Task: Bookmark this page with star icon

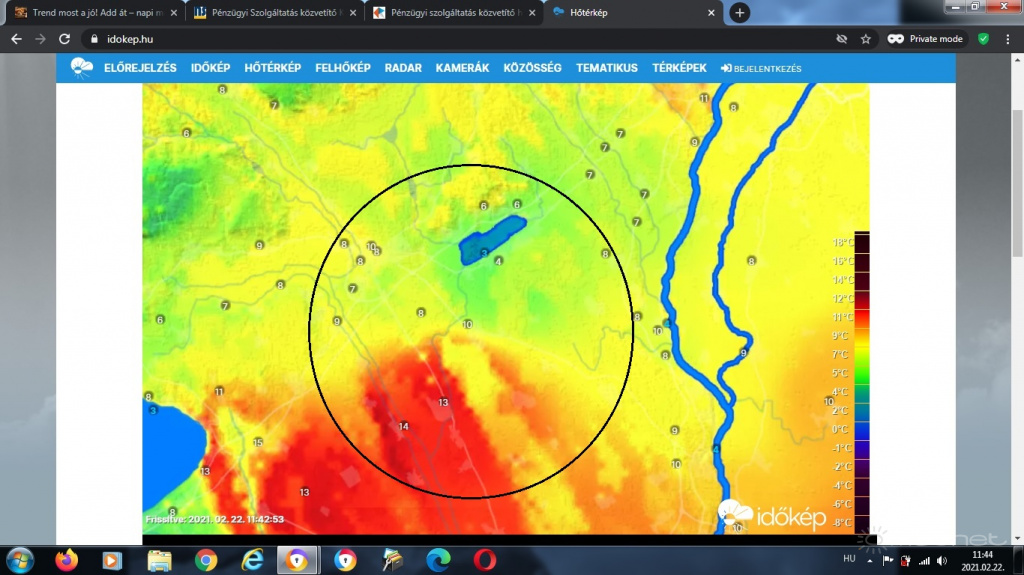Action: (865, 39)
